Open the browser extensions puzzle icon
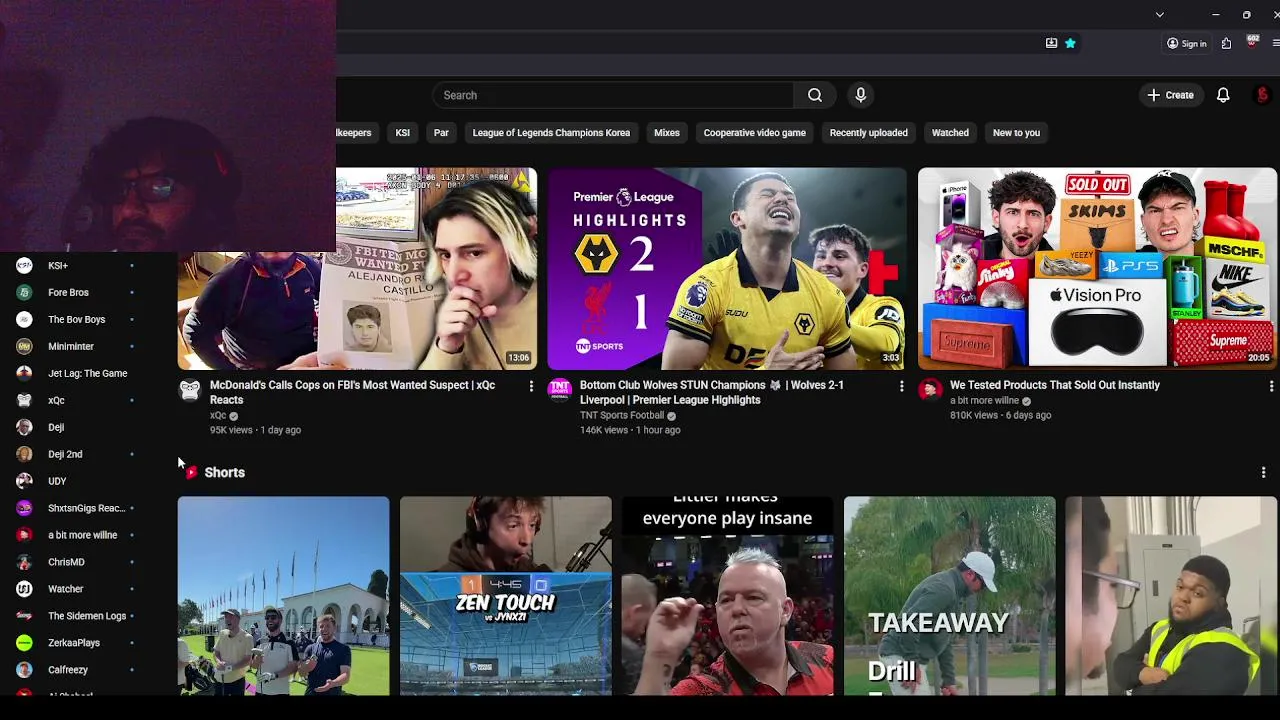This screenshot has height=720, width=1280. coord(1226,43)
